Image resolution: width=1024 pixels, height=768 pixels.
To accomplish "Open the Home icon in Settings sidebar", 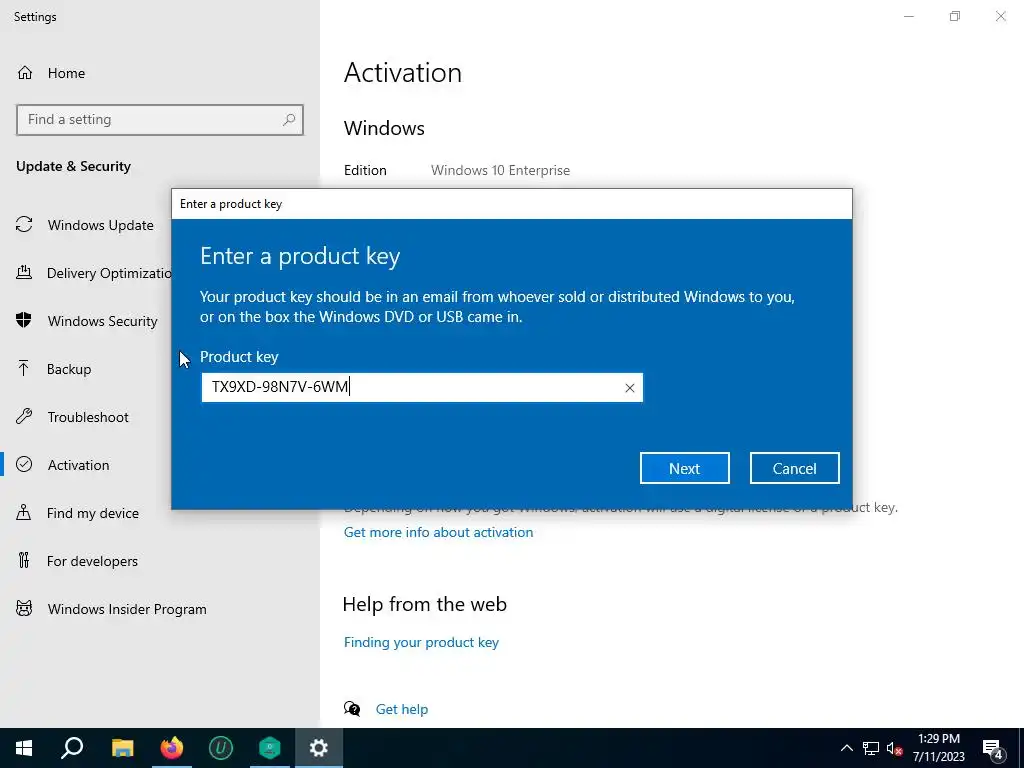I will [25, 72].
